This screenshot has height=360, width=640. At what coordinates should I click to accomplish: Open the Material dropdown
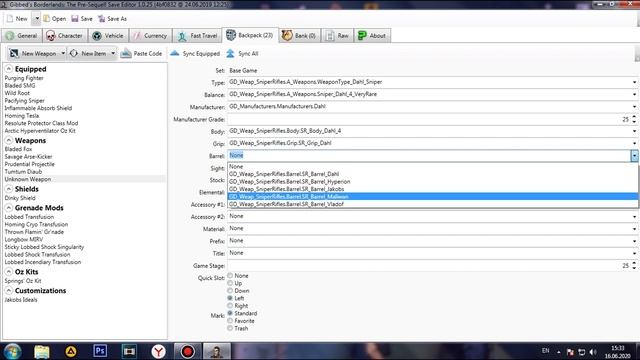point(634,229)
